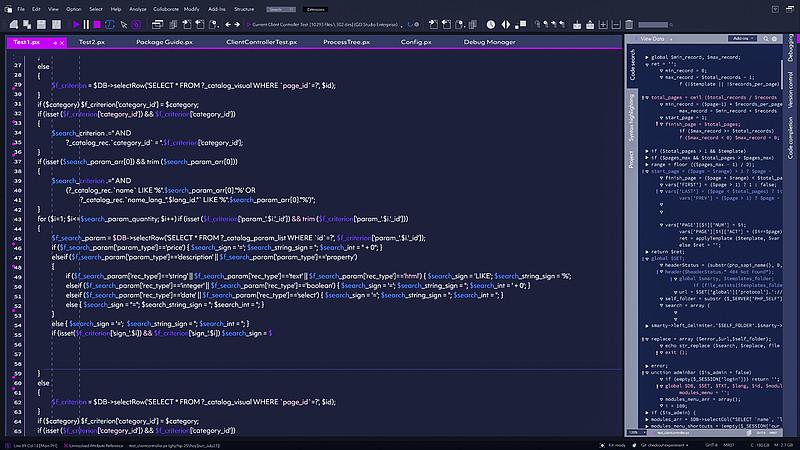Open the Add-ins dropdown in View Data panel

pos(742,39)
